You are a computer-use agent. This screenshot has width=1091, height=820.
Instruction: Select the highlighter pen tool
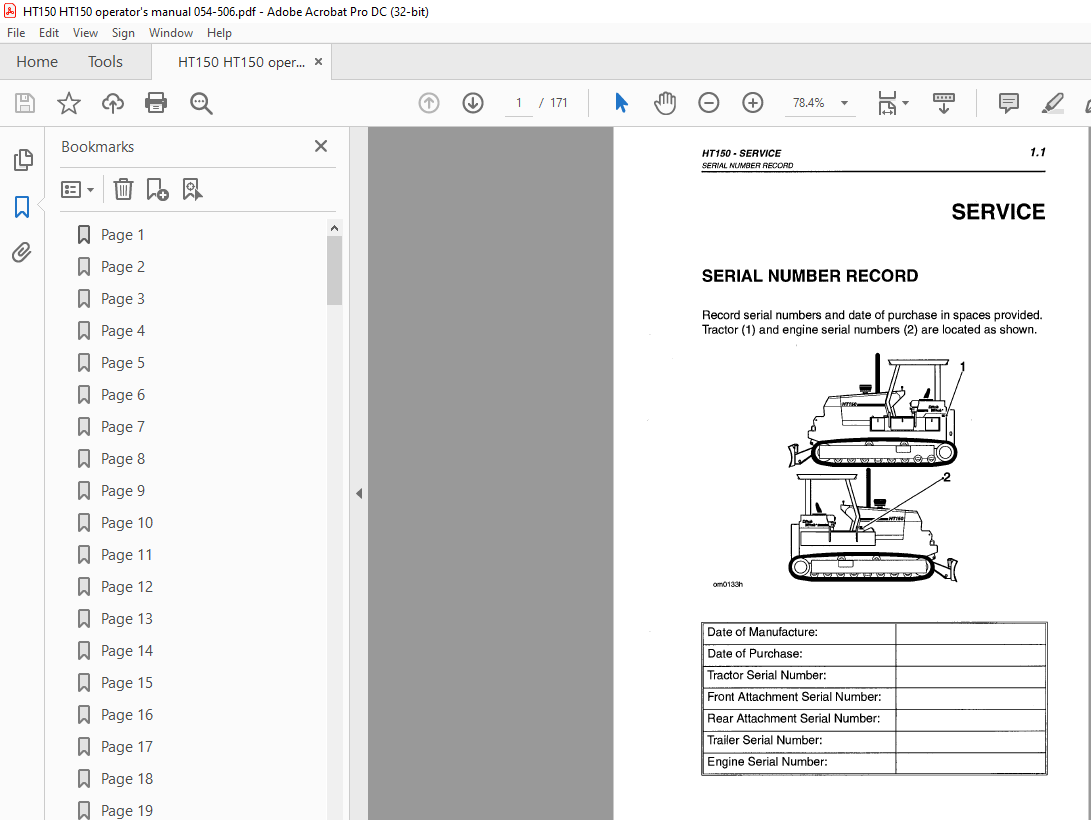(1052, 103)
